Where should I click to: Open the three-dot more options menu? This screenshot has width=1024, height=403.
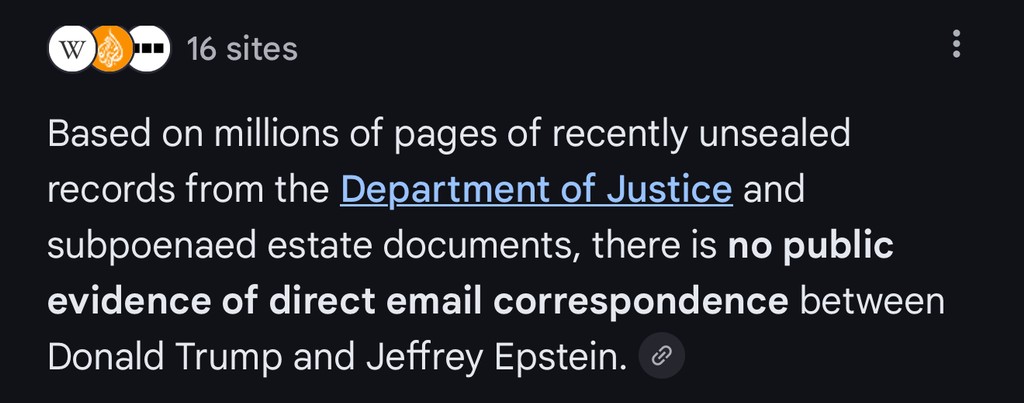957,44
